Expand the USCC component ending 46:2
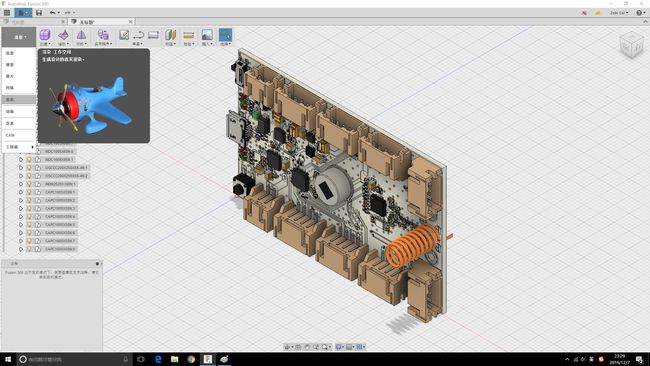The image size is (650, 366). pos(21,176)
